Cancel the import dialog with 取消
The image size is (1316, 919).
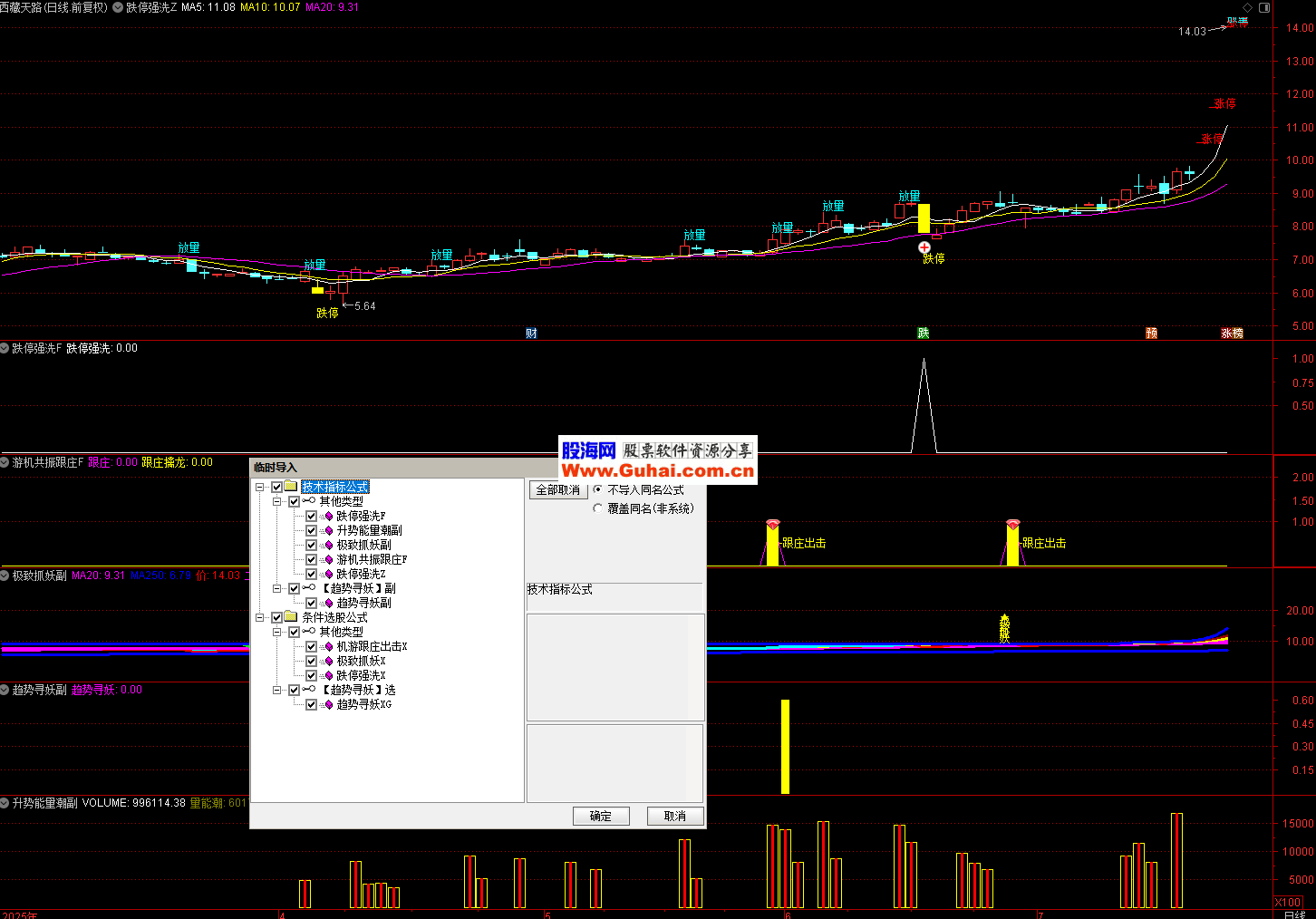675,816
